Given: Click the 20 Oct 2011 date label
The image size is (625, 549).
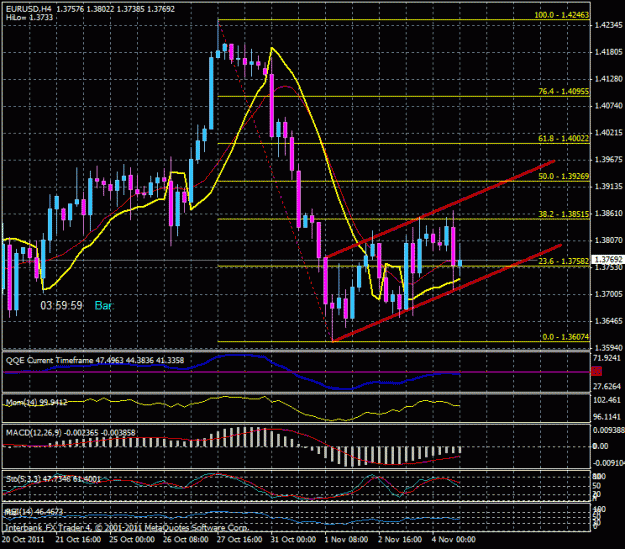Looking at the screenshot, I should 23,539.
